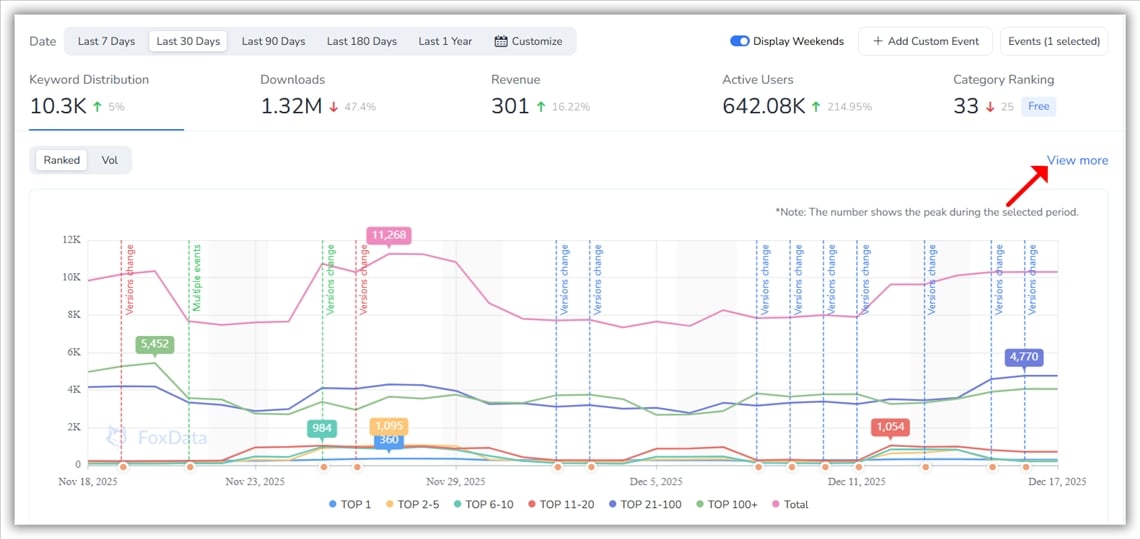Click the 1,054 red peak label
This screenshot has height=539, width=1140.
[889, 427]
